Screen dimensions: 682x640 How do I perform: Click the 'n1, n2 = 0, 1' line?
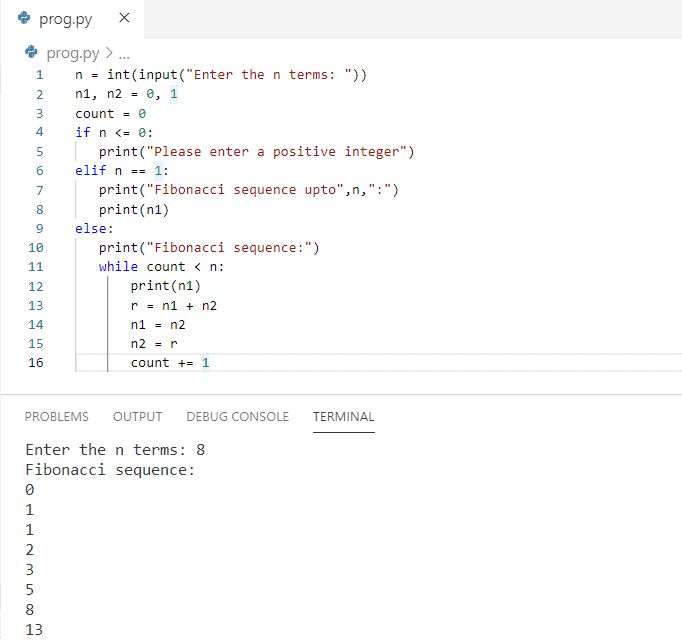[126, 94]
